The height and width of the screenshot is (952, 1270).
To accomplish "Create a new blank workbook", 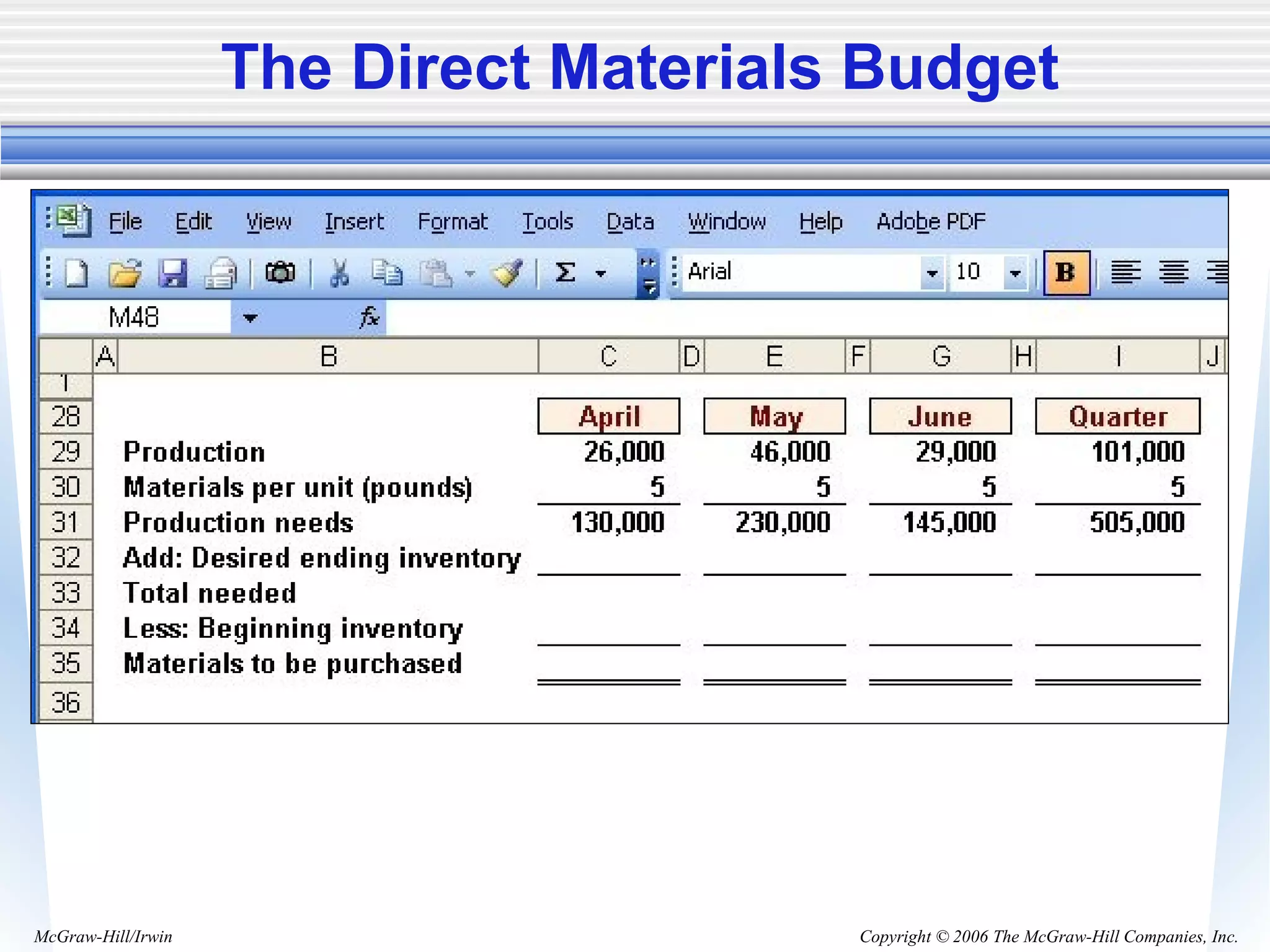I will 76,273.
